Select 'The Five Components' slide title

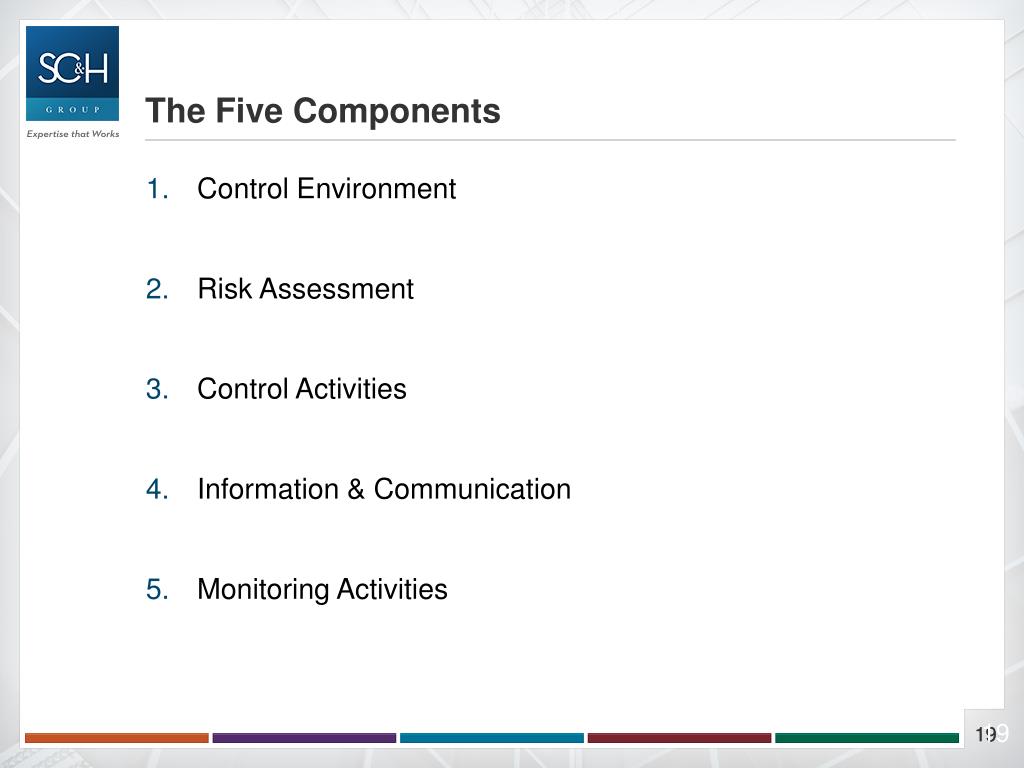[x=322, y=110]
